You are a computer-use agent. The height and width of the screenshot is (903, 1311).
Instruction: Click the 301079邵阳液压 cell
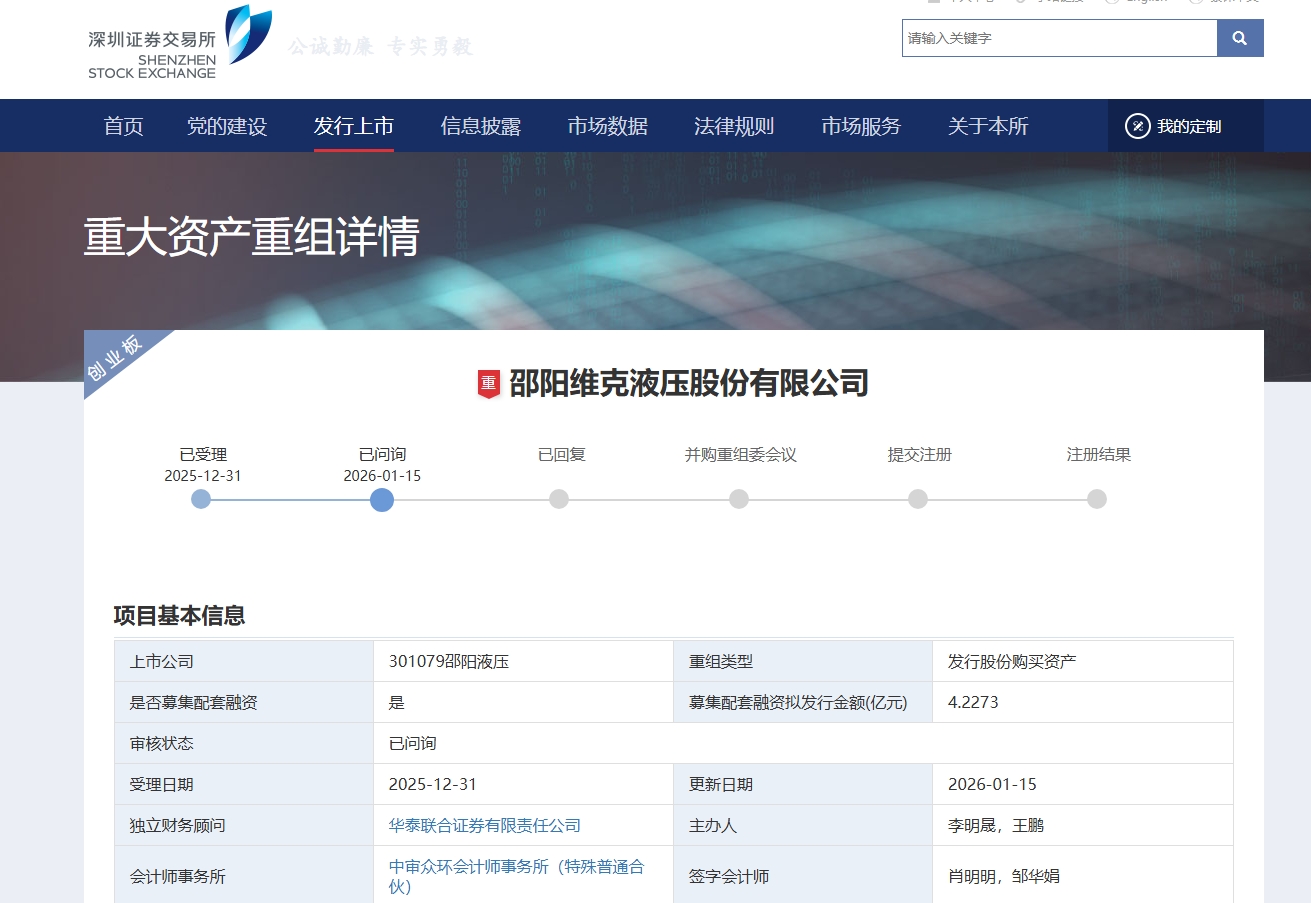coord(523,661)
